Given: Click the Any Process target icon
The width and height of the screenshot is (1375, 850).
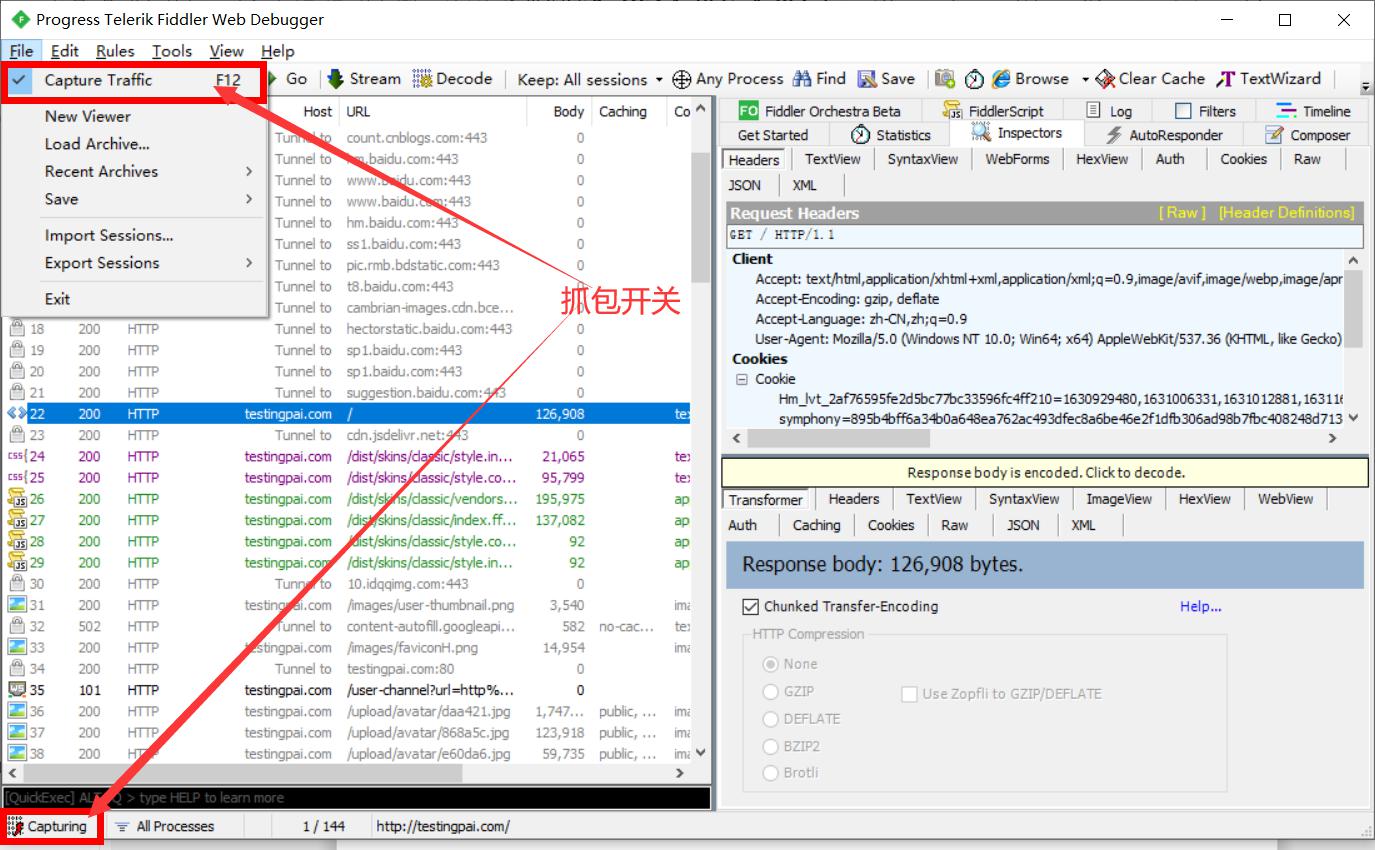Looking at the screenshot, I should (x=682, y=79).
